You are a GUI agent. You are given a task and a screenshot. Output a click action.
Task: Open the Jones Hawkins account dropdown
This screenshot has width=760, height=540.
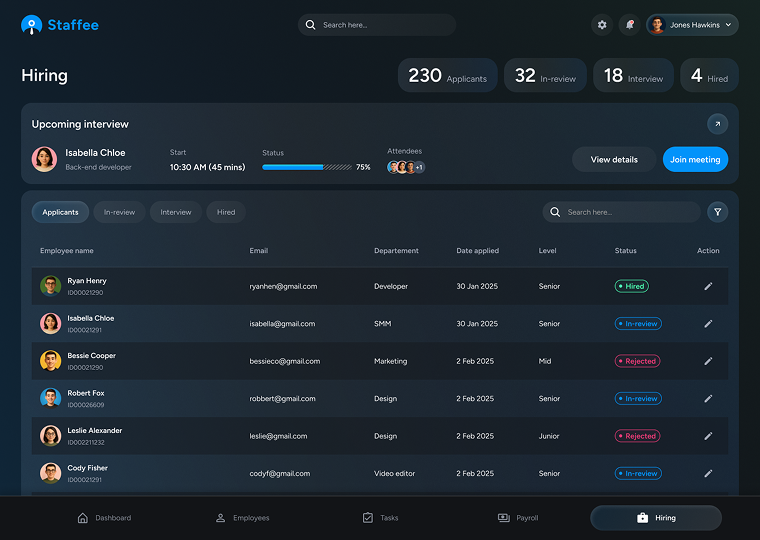click(x=692, y=25)
